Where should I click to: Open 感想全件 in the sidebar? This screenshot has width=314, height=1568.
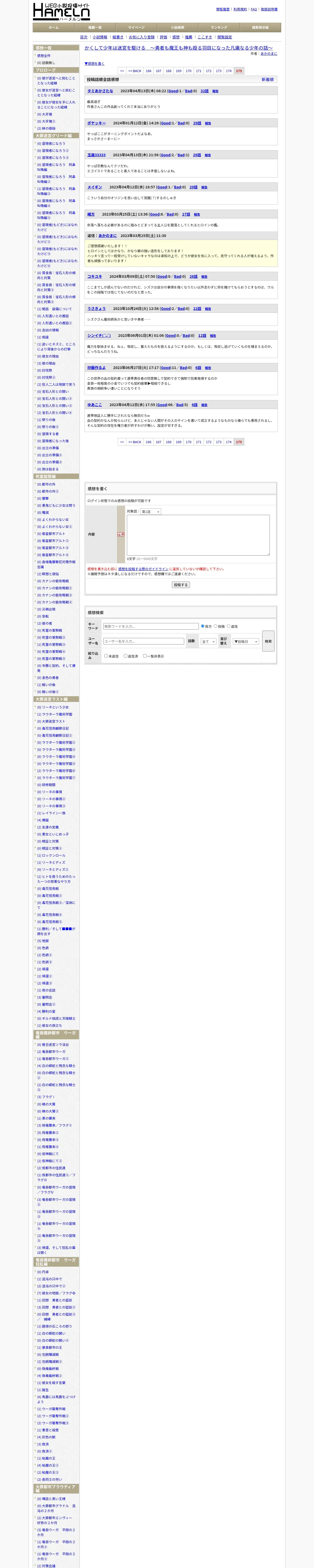[x=44, y=55]
